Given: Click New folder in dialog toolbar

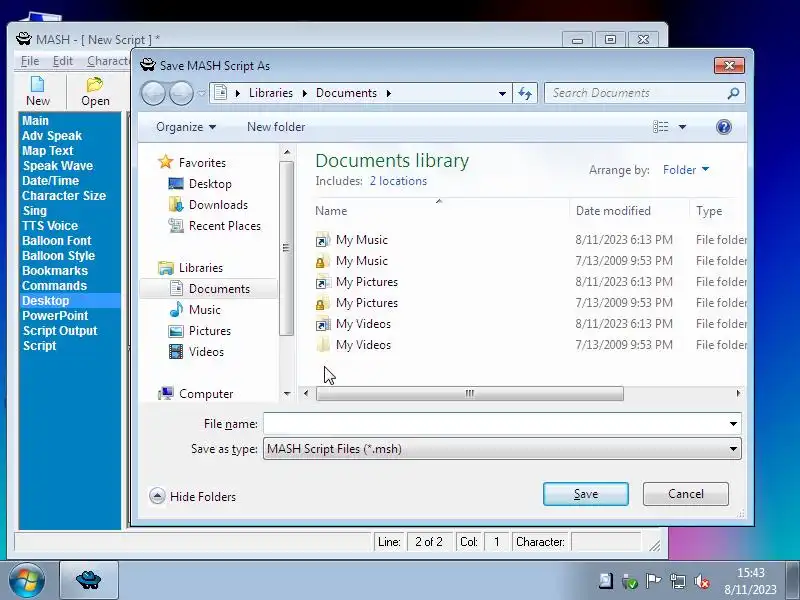Looking at the screenshot, I should pyautogui.click(x=276, y=127).
